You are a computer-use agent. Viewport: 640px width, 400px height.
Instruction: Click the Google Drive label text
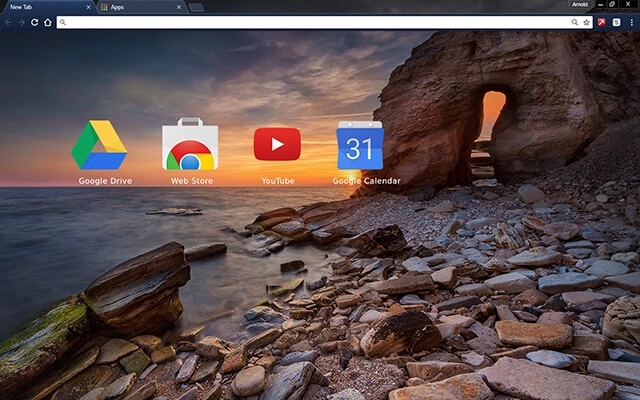click(105, 181)
